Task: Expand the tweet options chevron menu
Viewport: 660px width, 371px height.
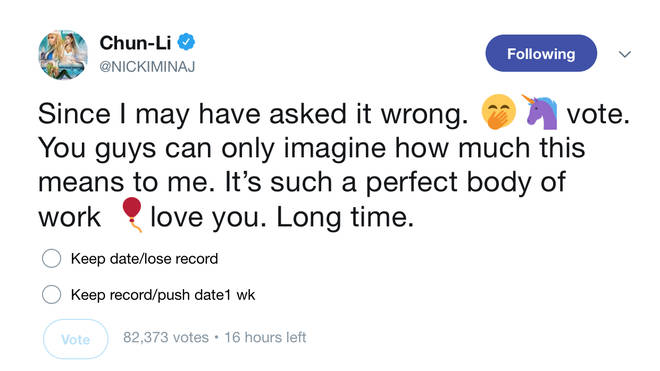Action: (625, 54)
